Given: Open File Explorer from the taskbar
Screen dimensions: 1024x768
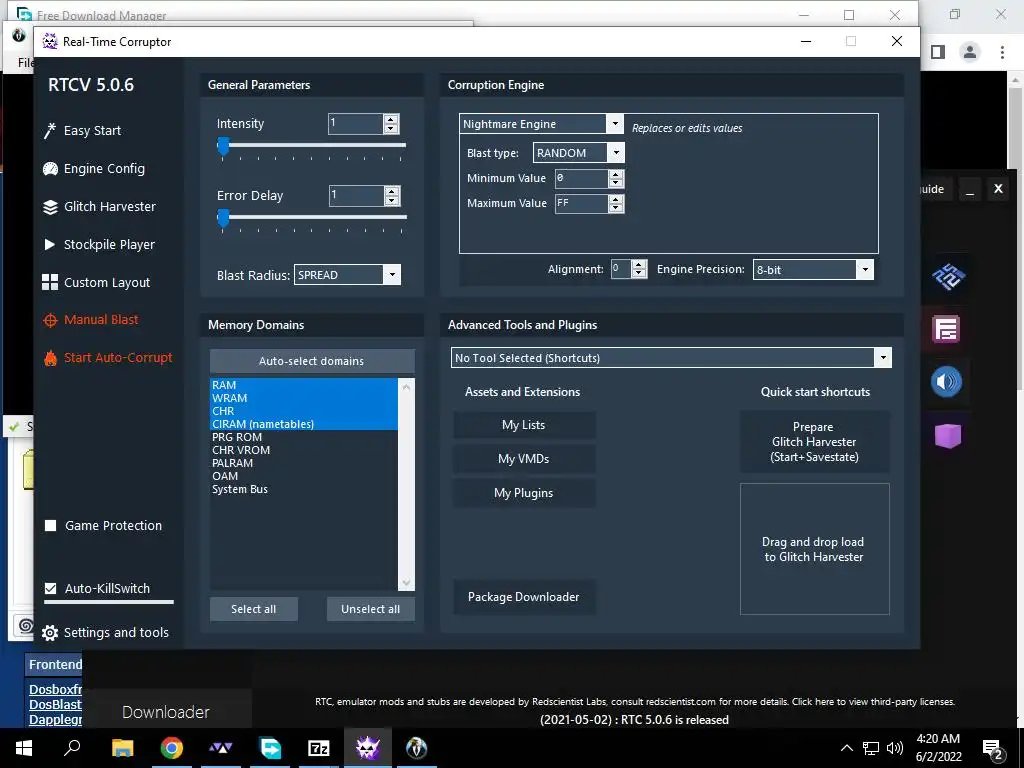Looking at the screenshot, I should [122, 748].
